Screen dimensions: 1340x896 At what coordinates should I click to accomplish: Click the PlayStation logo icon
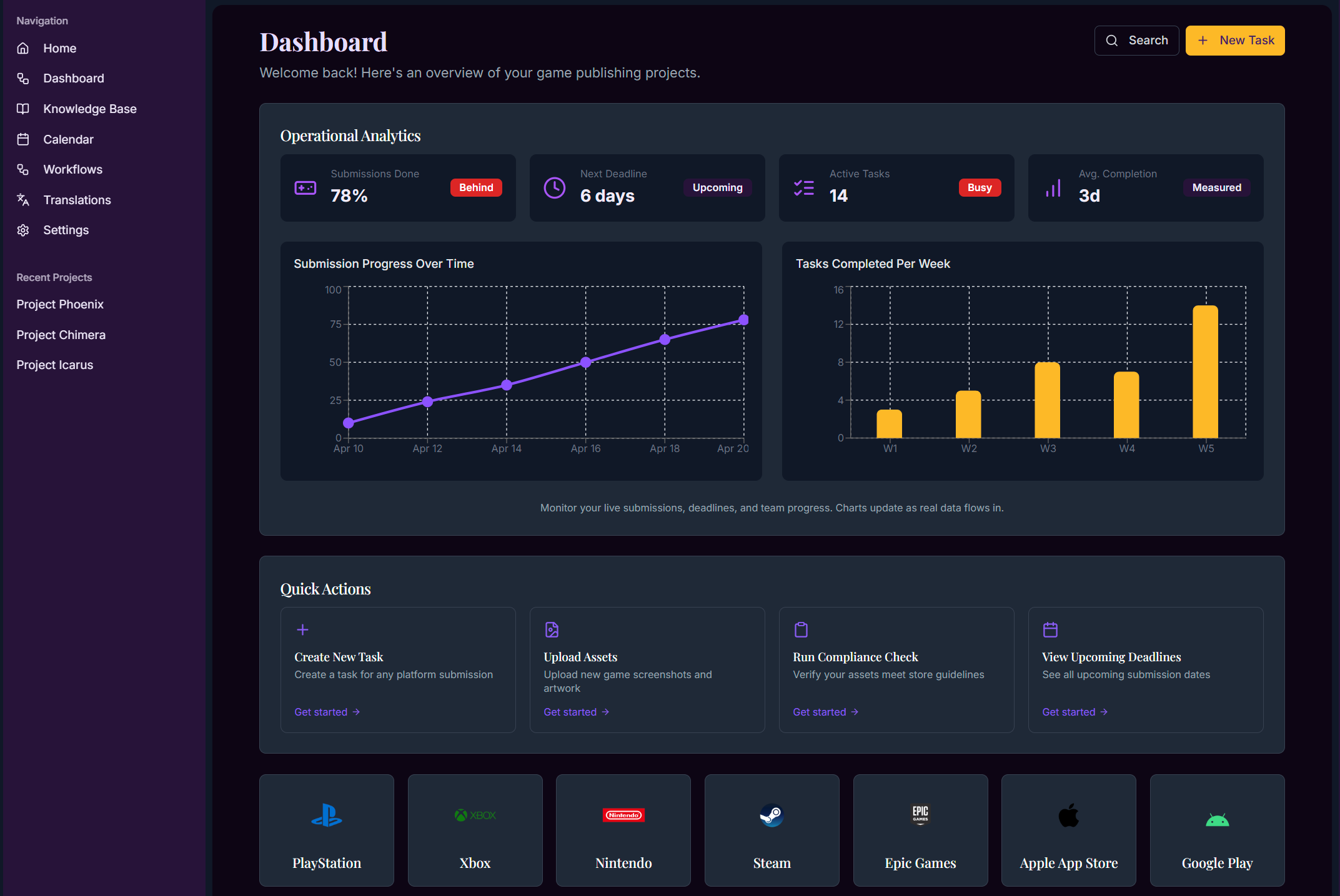click(326, 815)
